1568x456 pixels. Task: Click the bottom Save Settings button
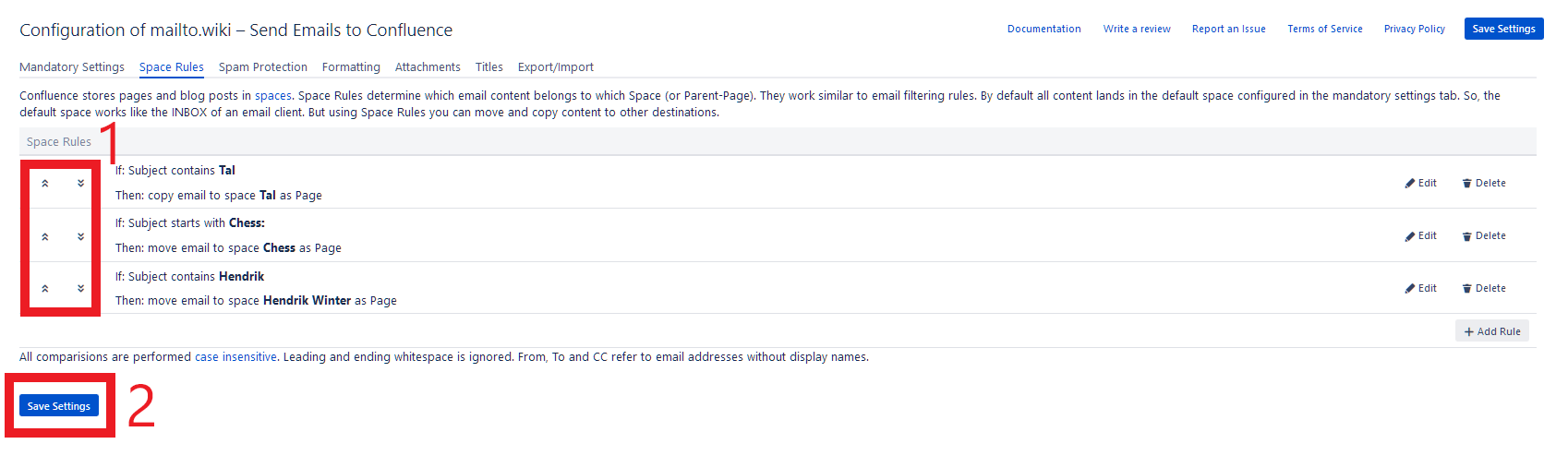click(x=59, y=405)
